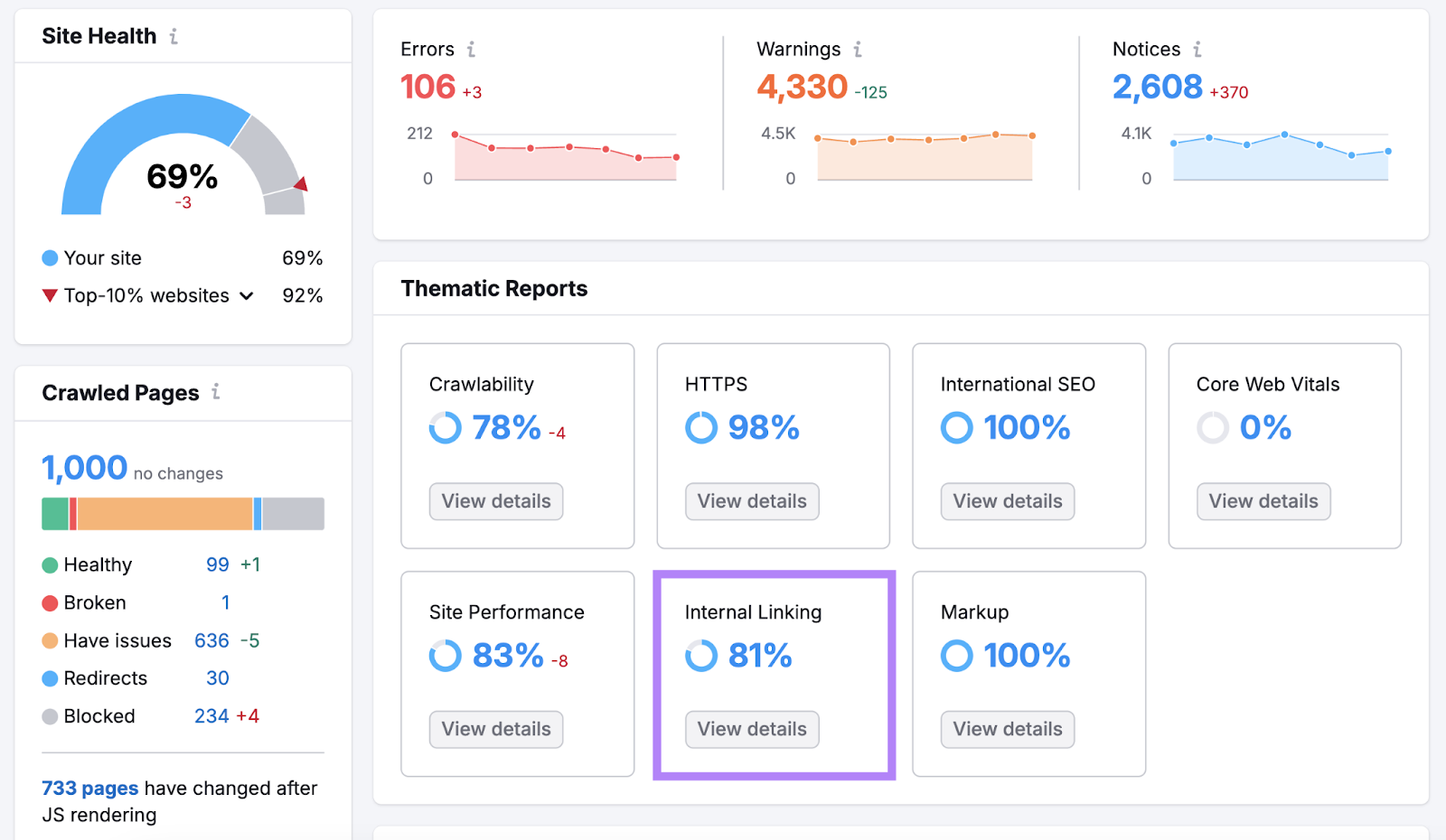
Task: Click the Site Health info icon
Action: point(174,36)
